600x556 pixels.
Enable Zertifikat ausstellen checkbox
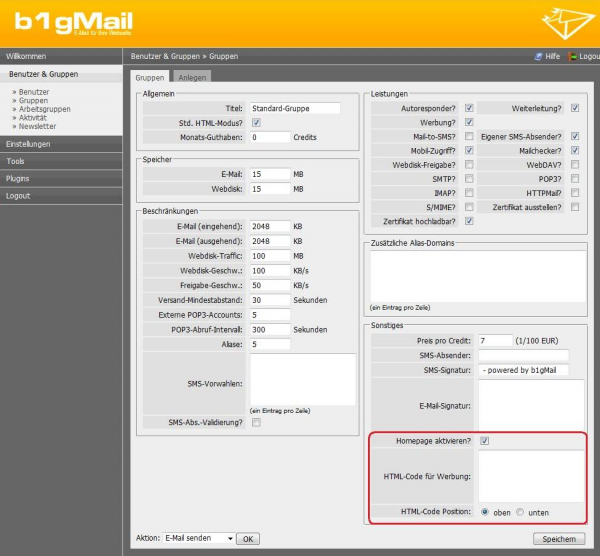coord(575,207)
